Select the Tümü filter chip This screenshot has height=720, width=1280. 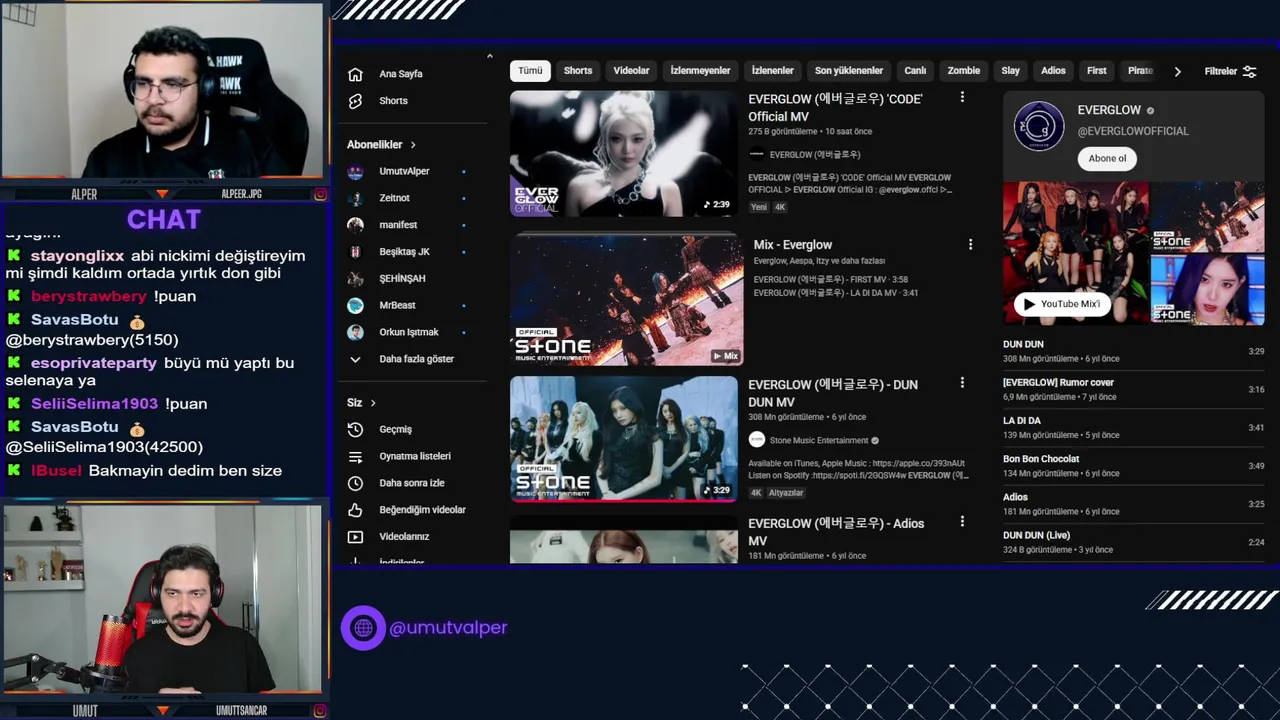pos(530,71)
